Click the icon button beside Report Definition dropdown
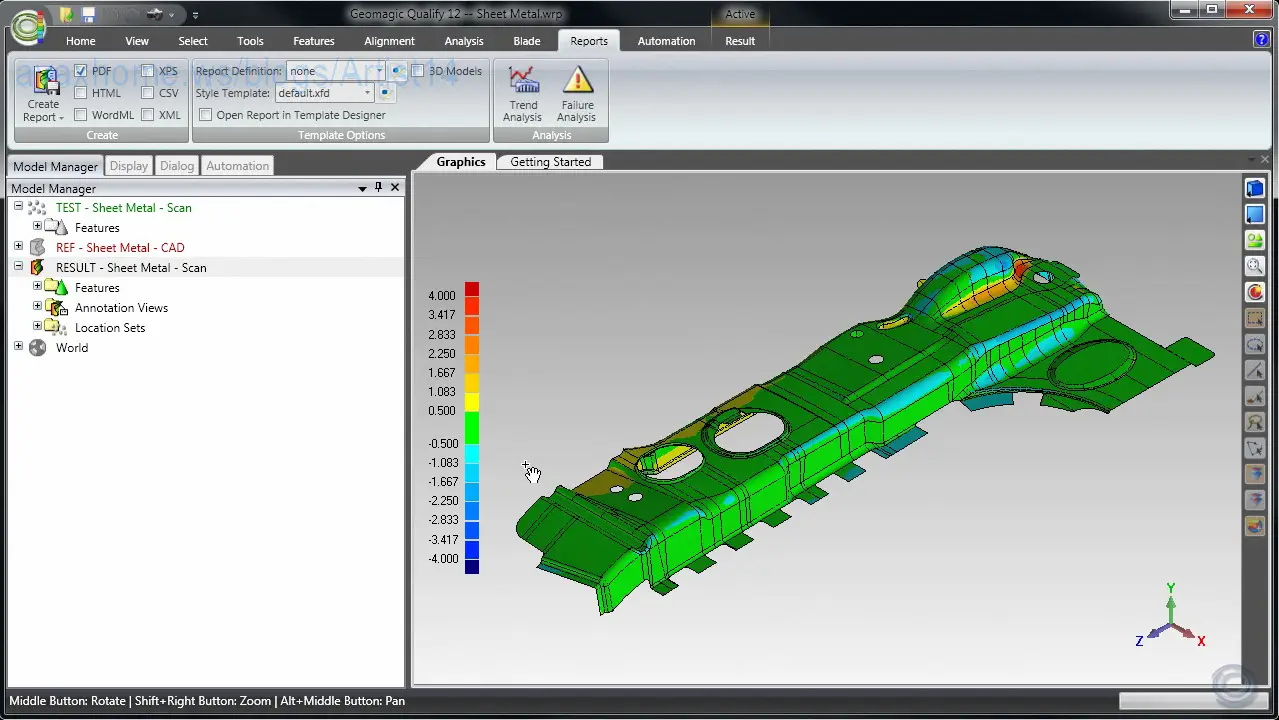 [x=398, y=71]
